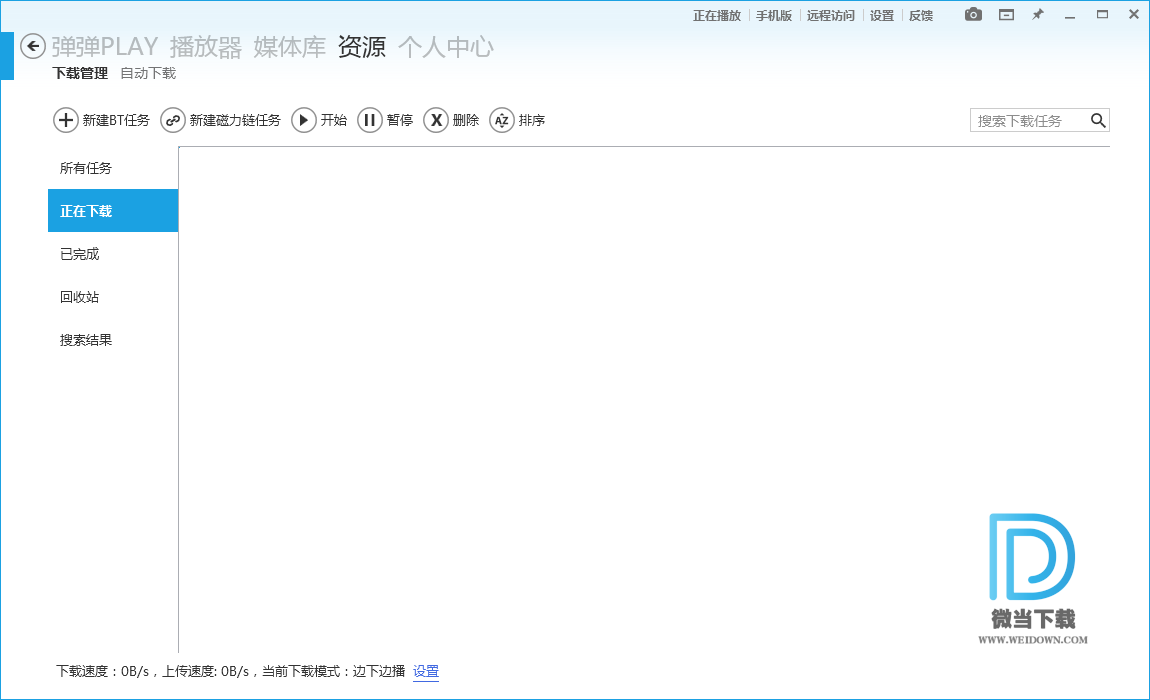This screenshot has width=1150, height=700.
Task: Click 删除 label in toolbar
Action: coord(466,120)
